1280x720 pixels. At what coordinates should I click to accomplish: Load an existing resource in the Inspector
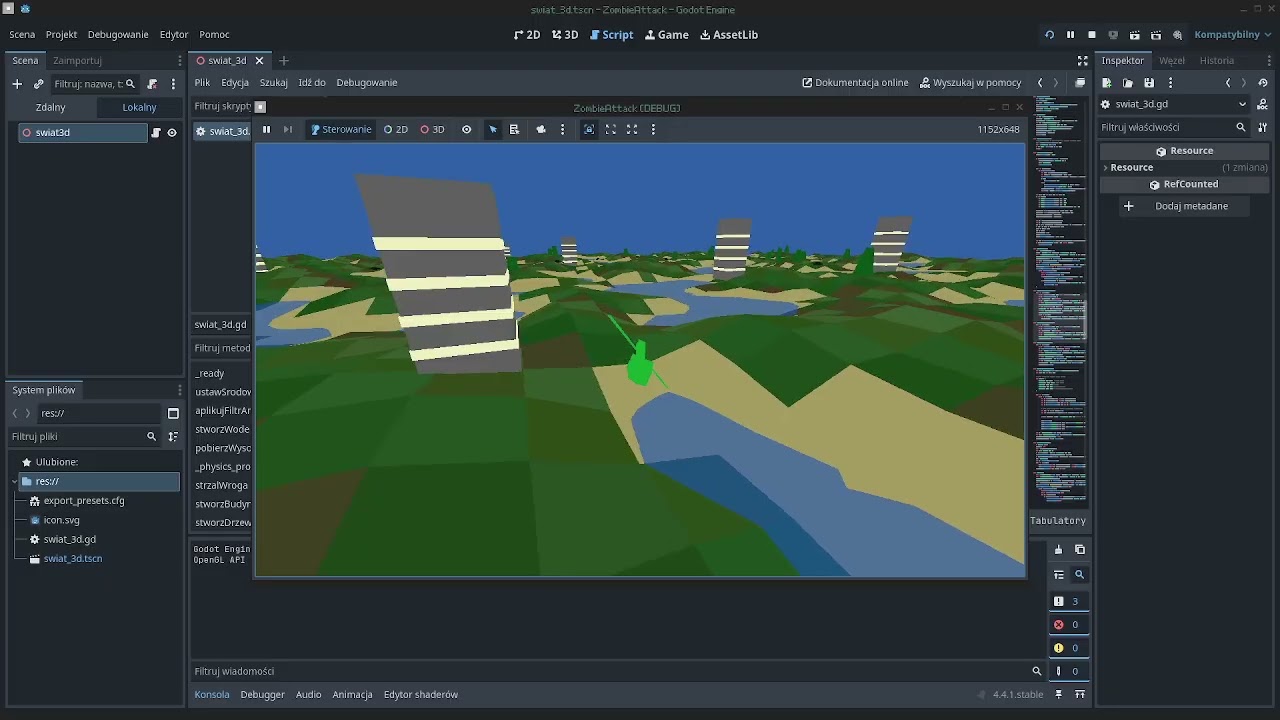click(x=1128, y=83)
